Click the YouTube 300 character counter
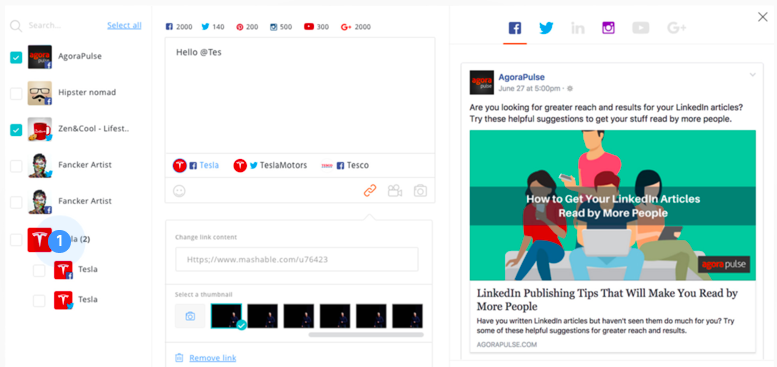This screenshot has height=367, width=777. (317, 27)
